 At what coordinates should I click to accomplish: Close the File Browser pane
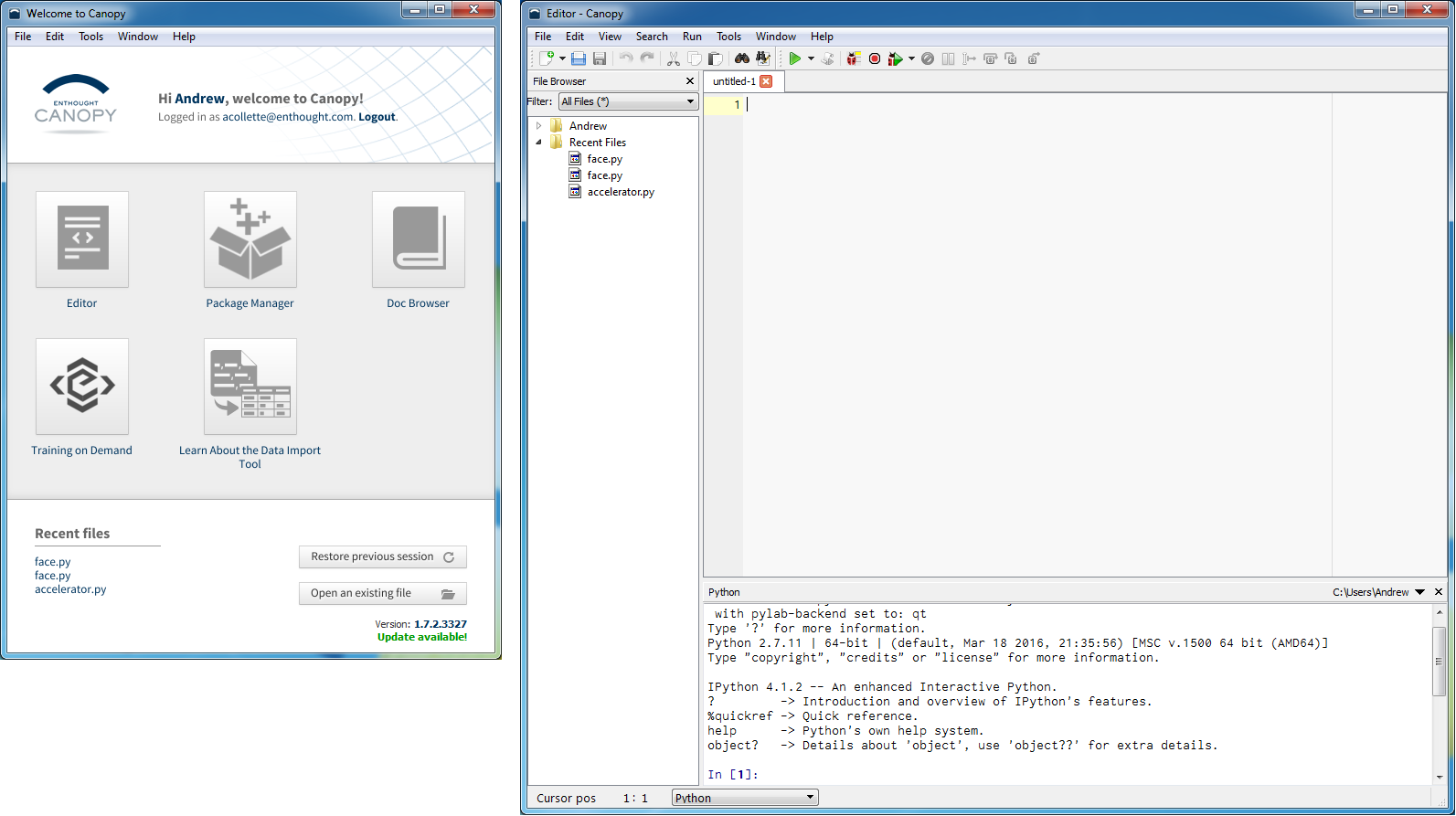pos(690,81)
